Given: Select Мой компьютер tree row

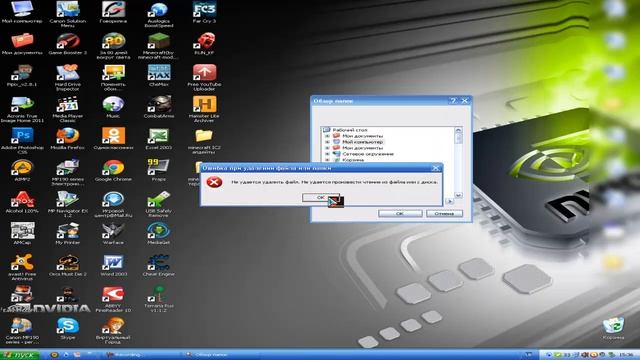Looking at the screenshot, I should [x=362, y=142].
